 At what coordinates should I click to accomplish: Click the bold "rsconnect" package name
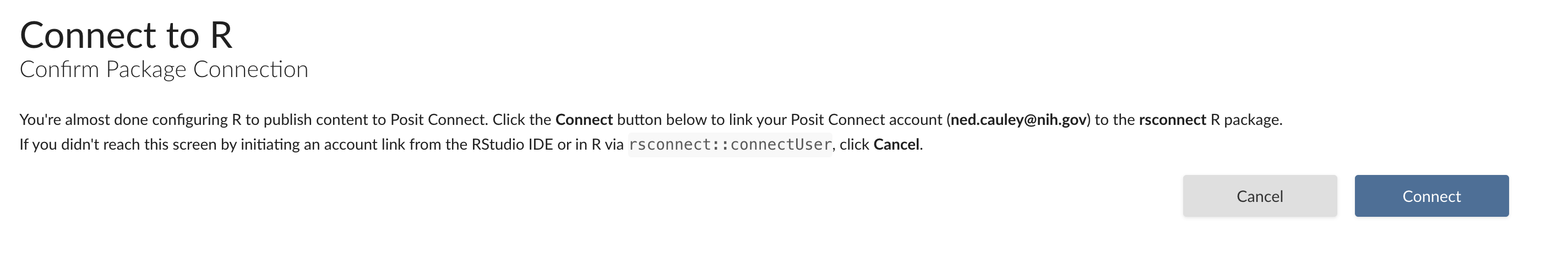[1172, 119]
